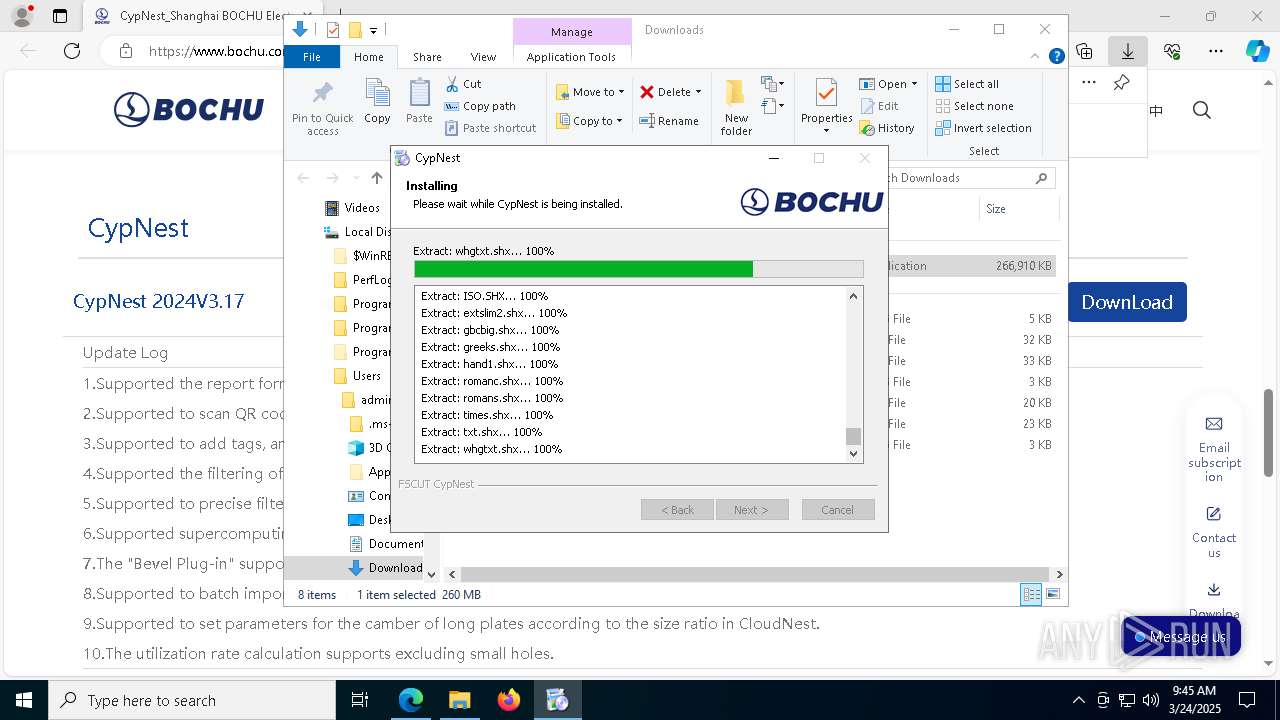Click the Message us chat button
1280x720 pixels.
pyautogui.click(x=1181, y=636)
